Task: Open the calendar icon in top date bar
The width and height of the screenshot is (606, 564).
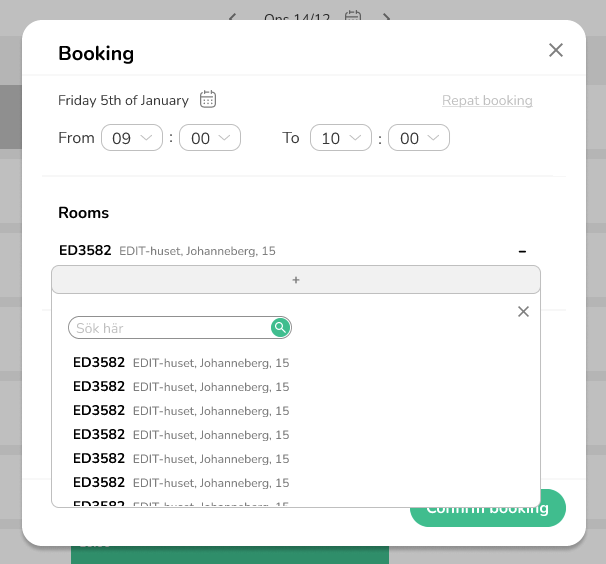Action: (x=352, y=17)
